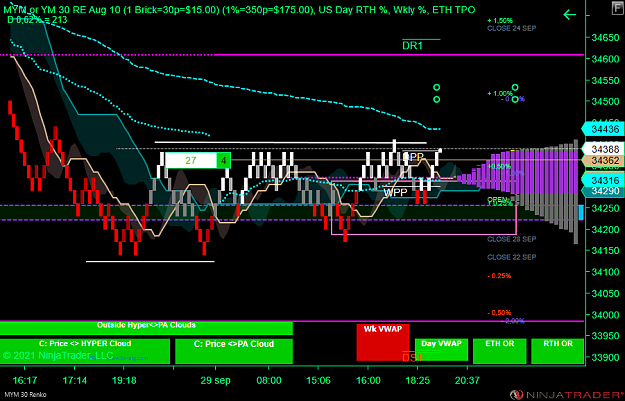This screenshot has height=401, width=625.
Task: Click the 34250 price axis label
Action: pos(605,208)
